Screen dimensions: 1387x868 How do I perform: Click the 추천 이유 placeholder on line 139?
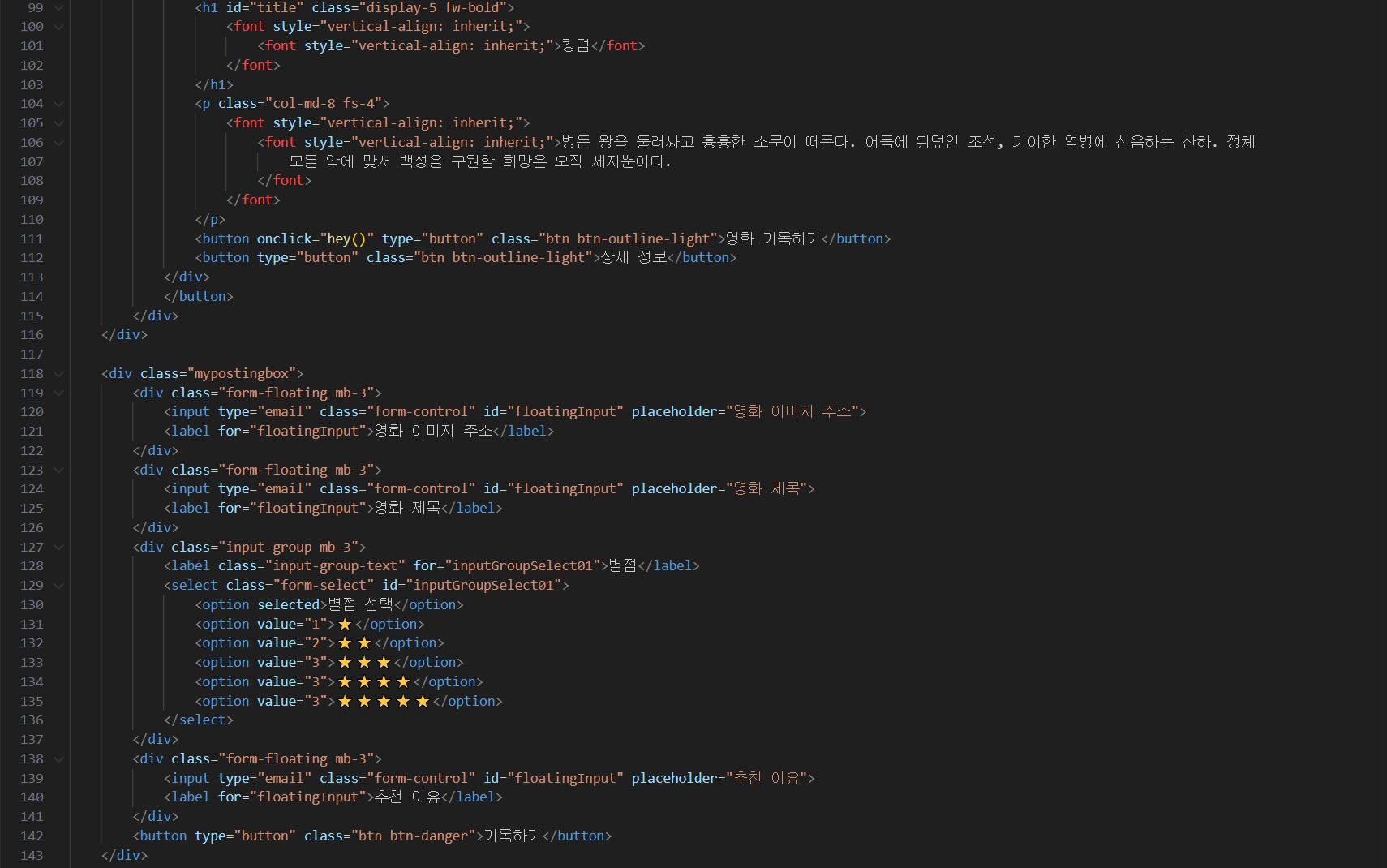coord(766,778)
